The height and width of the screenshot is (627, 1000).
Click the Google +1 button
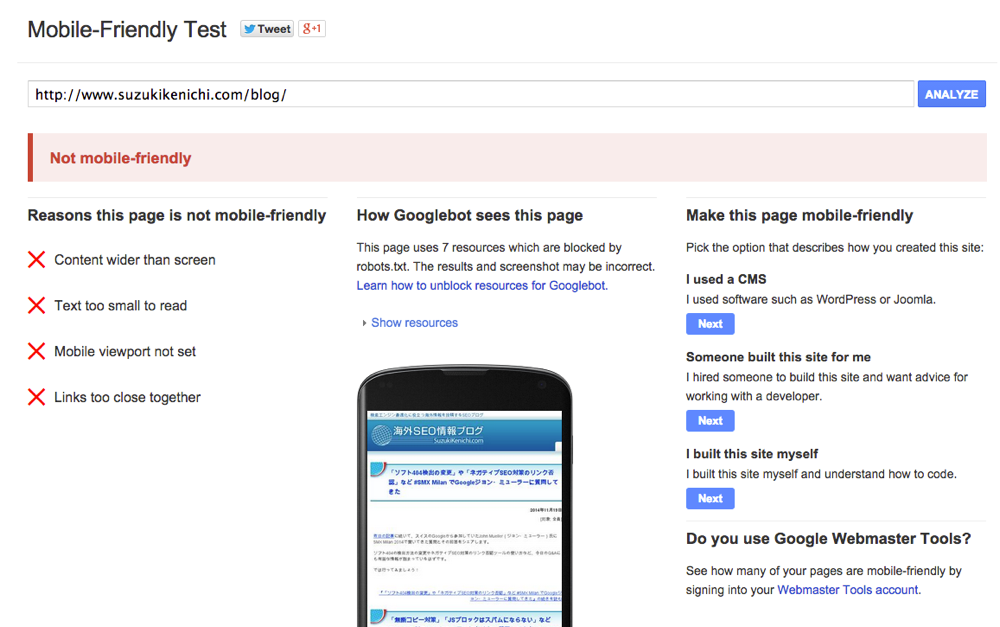[312, 29]
